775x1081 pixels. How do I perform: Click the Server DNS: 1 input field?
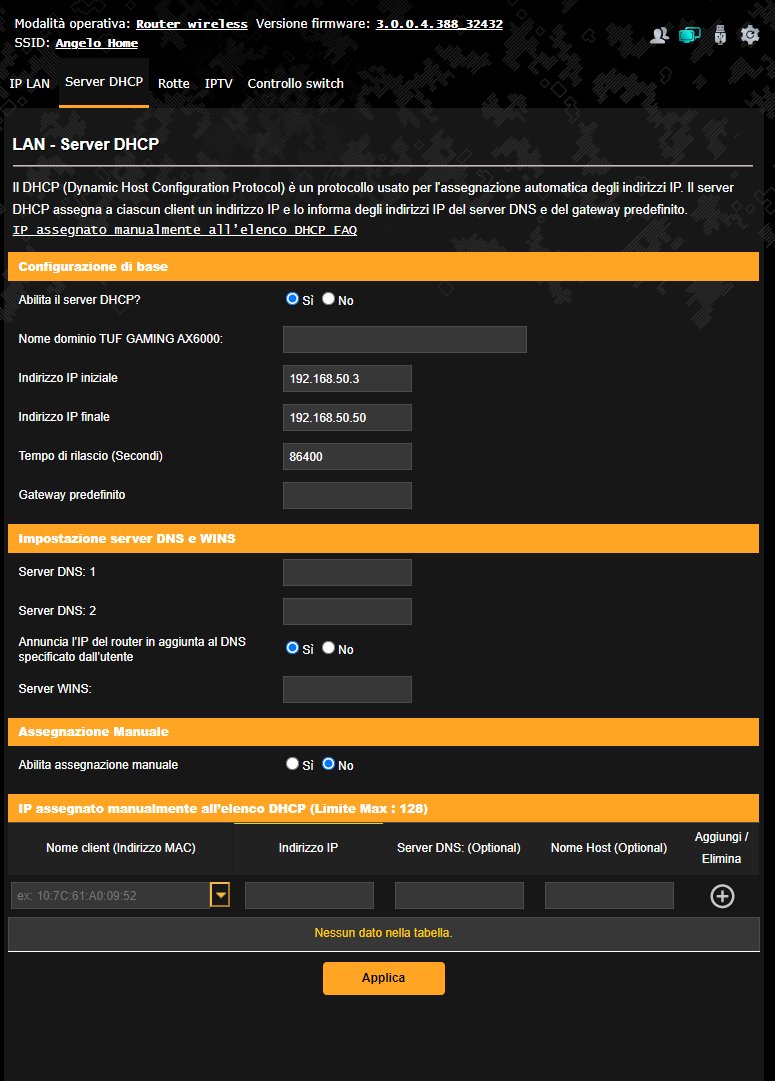pos(348,572)
